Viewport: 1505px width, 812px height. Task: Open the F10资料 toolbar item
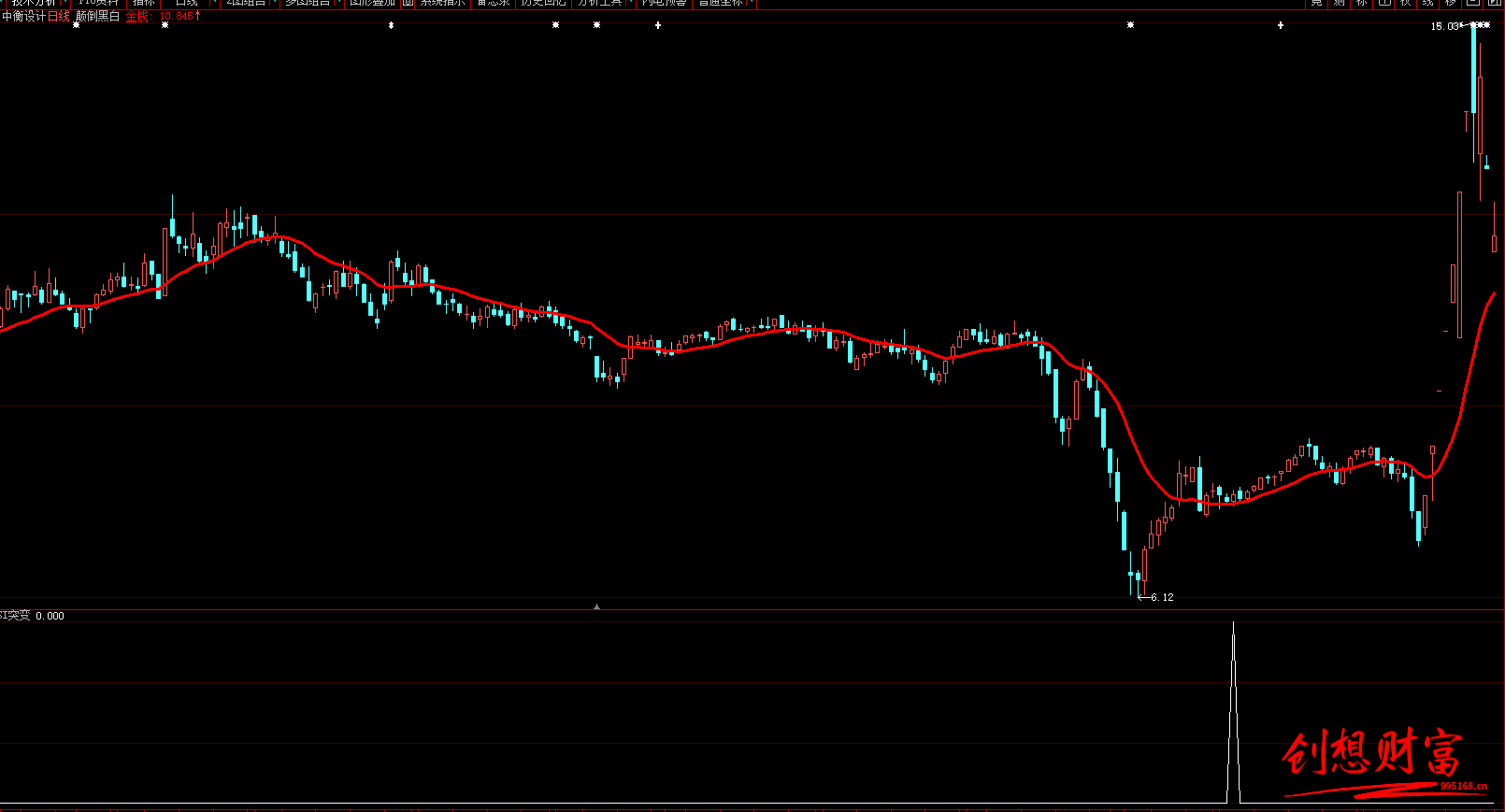(x=99, y=3)
